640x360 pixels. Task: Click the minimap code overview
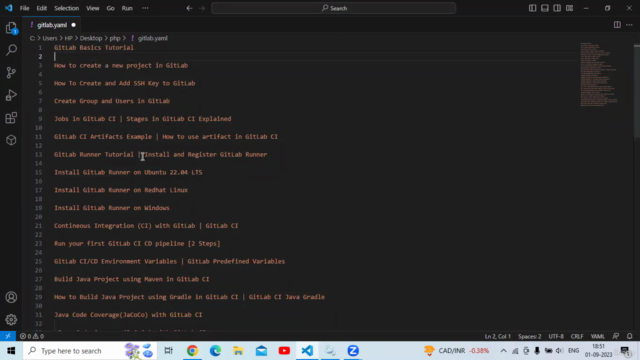point(599,74)
